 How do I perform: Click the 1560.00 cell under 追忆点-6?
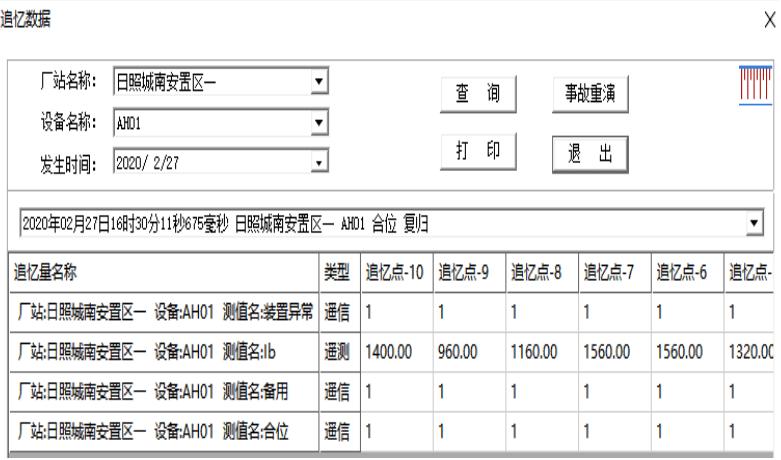pyautogui.click(x=687, y=352)
